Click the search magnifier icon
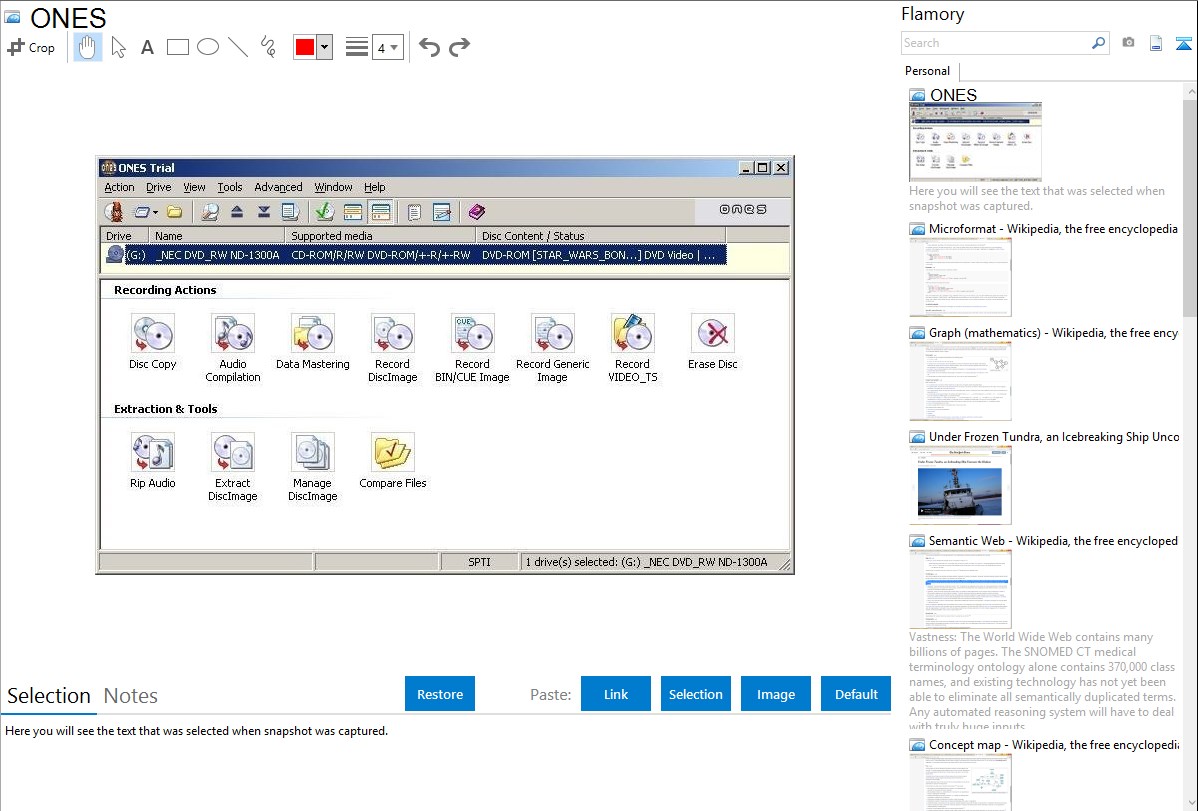This screenshot has width=1198, height=811. tap(1099, 43)
